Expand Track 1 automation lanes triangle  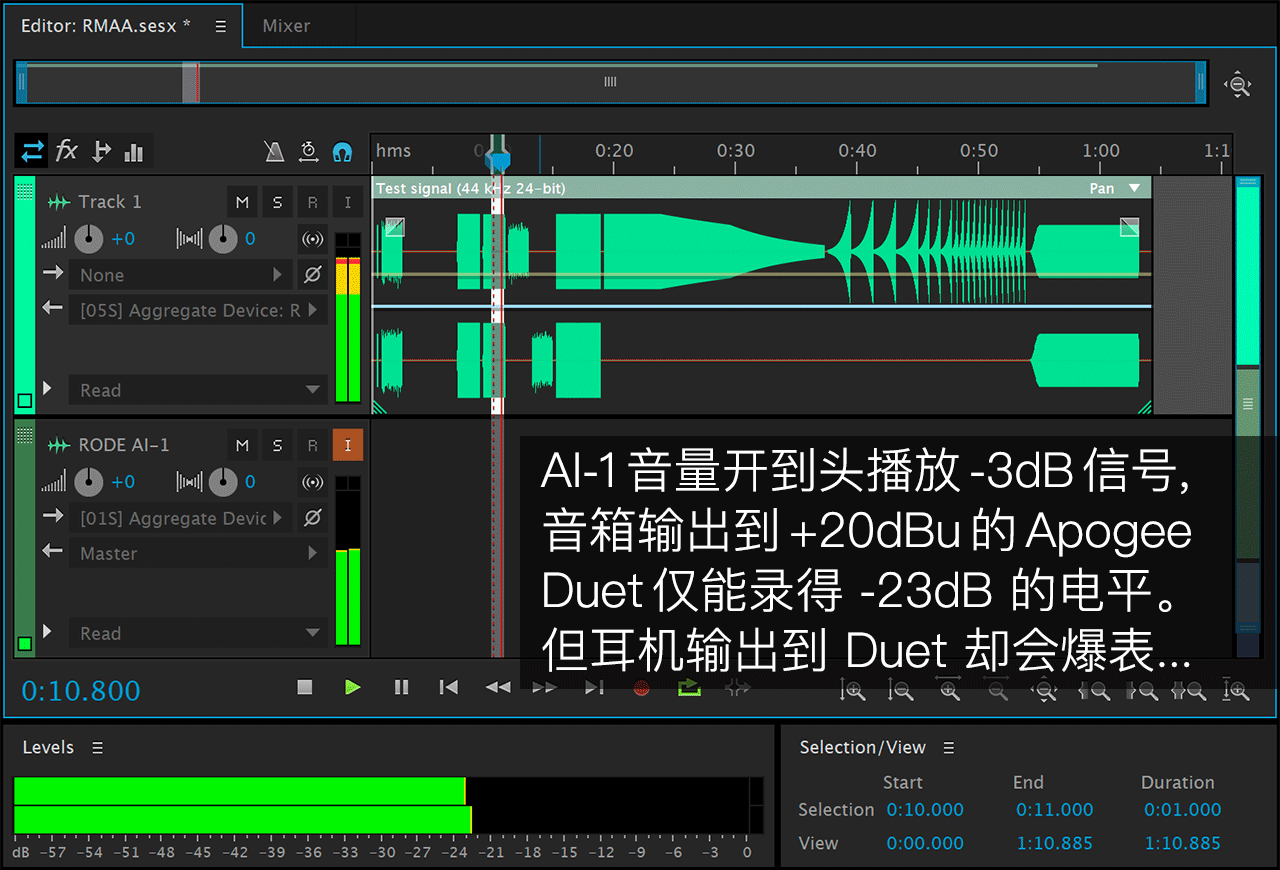[x=47, y=388]
